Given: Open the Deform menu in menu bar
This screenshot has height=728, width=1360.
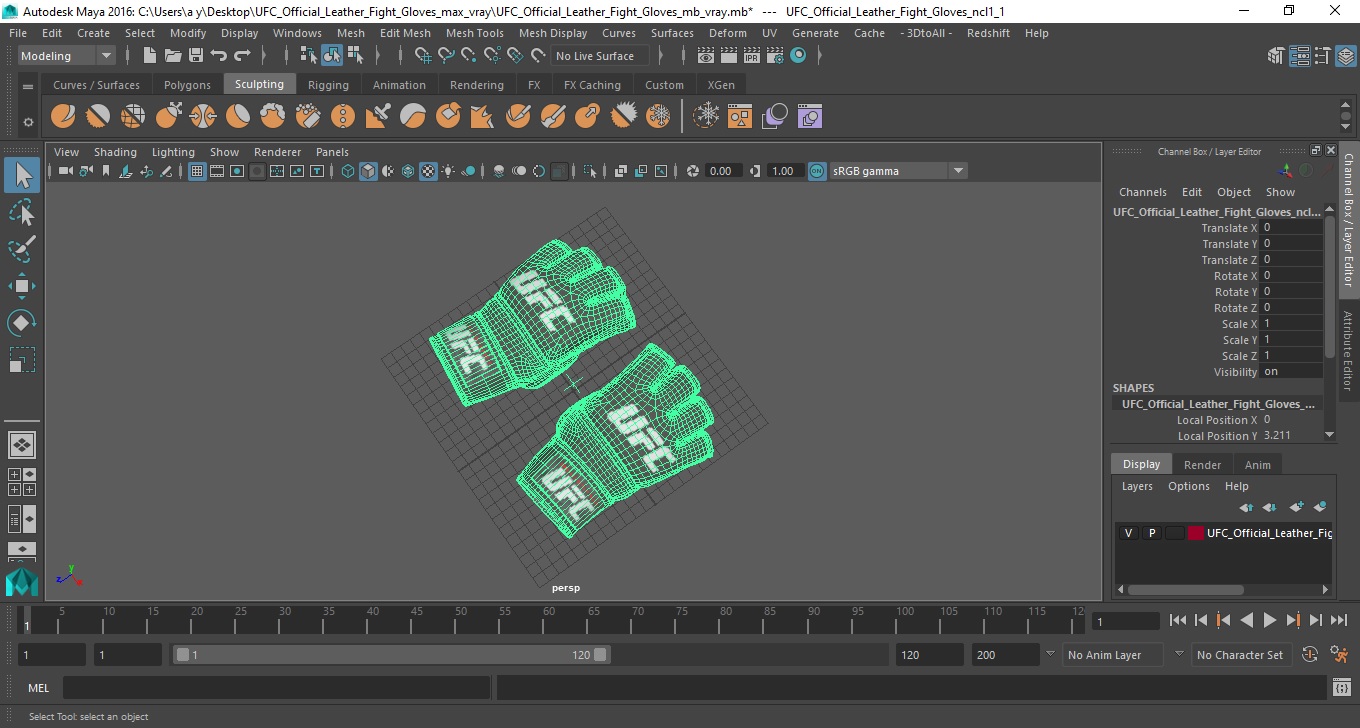Looking at the screenshot, I should coord(727,33).
